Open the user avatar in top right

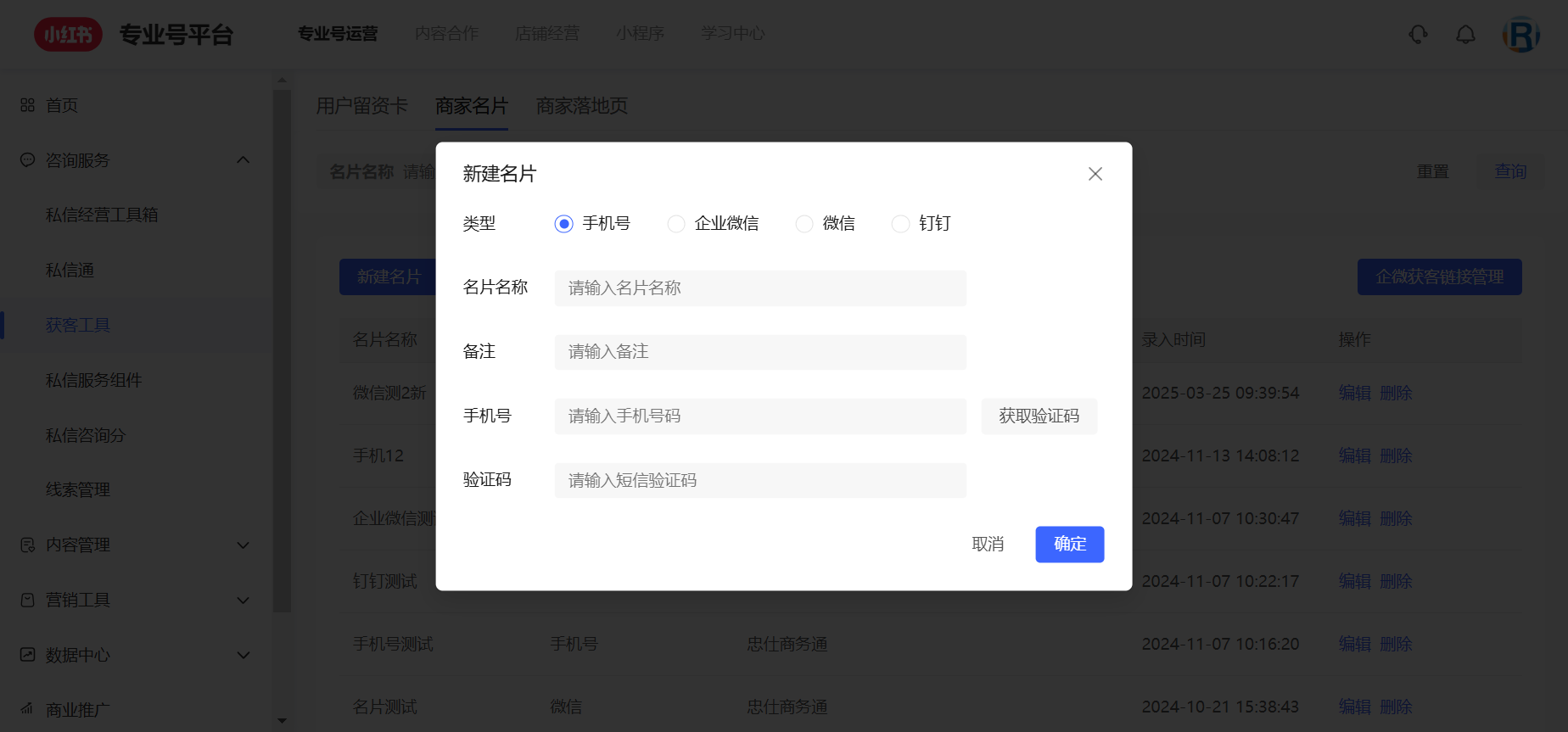point(1520,35)
